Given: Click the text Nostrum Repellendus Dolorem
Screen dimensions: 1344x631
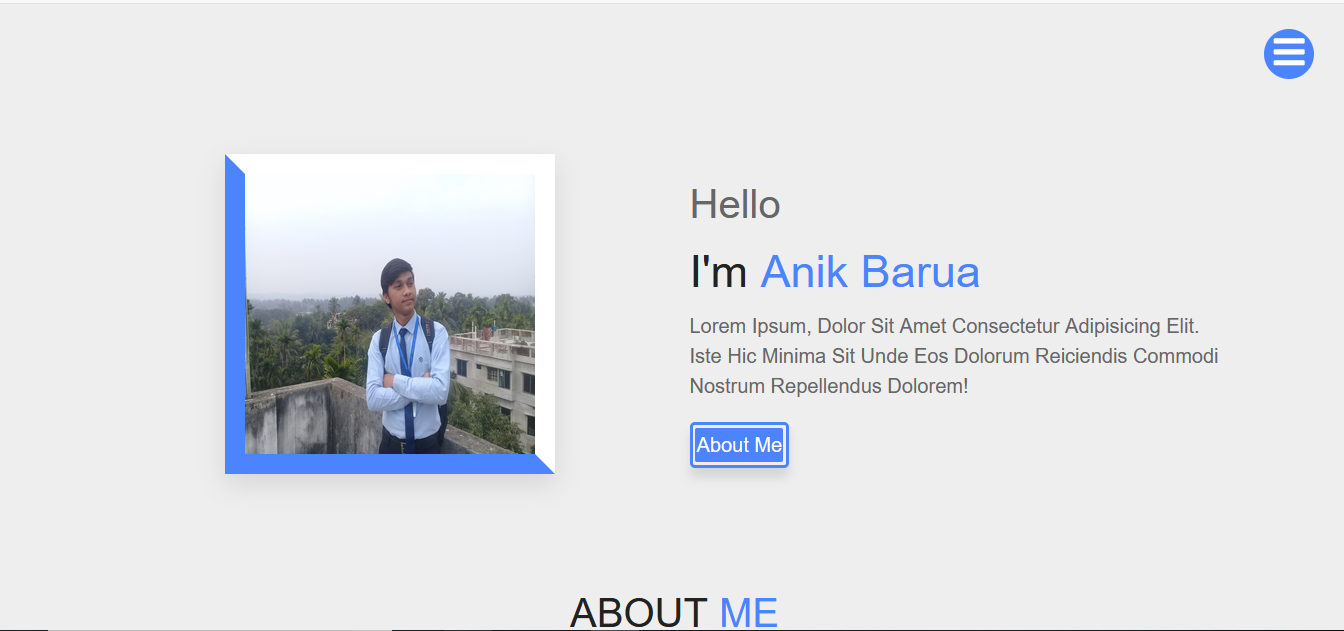Looking at the screenshot, I should [829, 386].
